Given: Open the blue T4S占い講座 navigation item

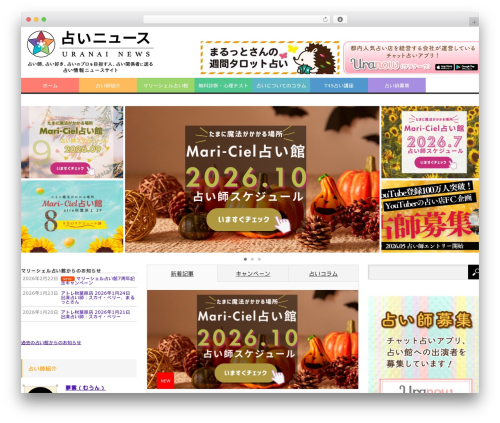Looking at the screenshot, I should (339, 85).
